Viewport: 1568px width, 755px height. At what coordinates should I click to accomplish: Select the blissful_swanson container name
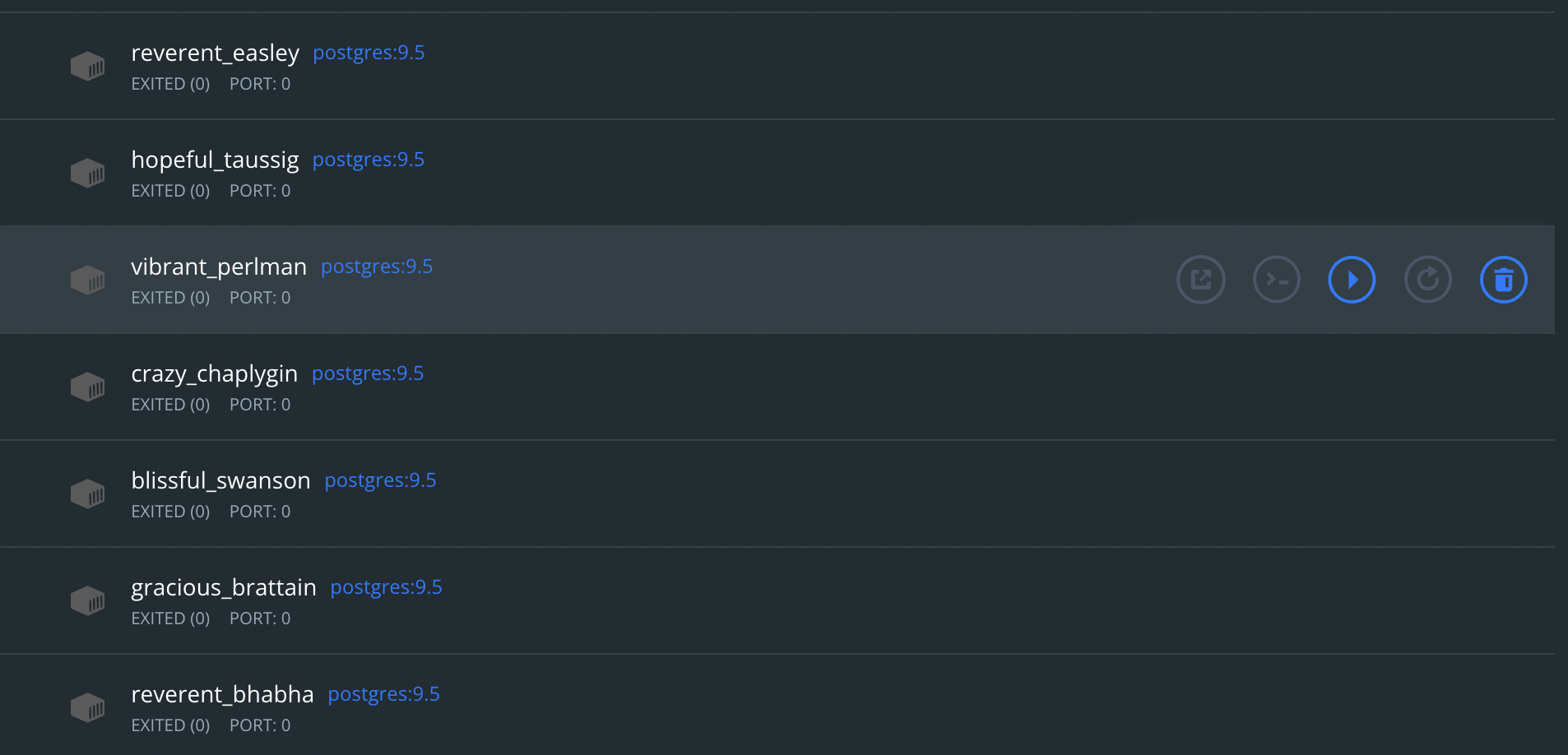tap(220, 479)
